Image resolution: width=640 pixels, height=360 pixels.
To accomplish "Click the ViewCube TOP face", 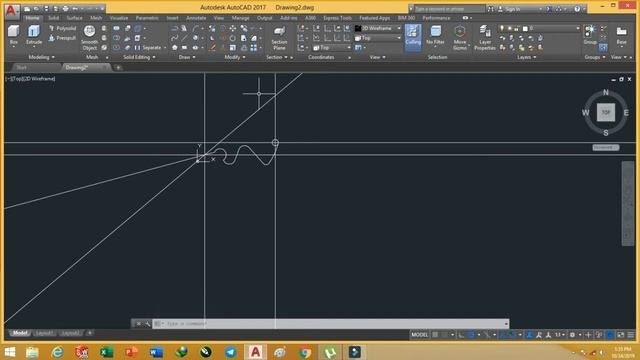I will 606,112.
